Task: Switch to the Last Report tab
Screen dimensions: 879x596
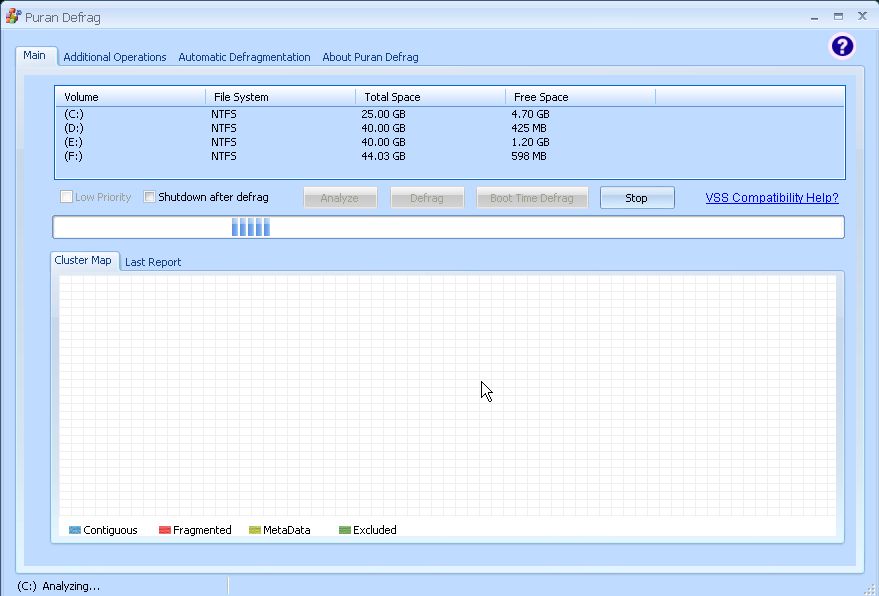Action: [x=153, y=262]
